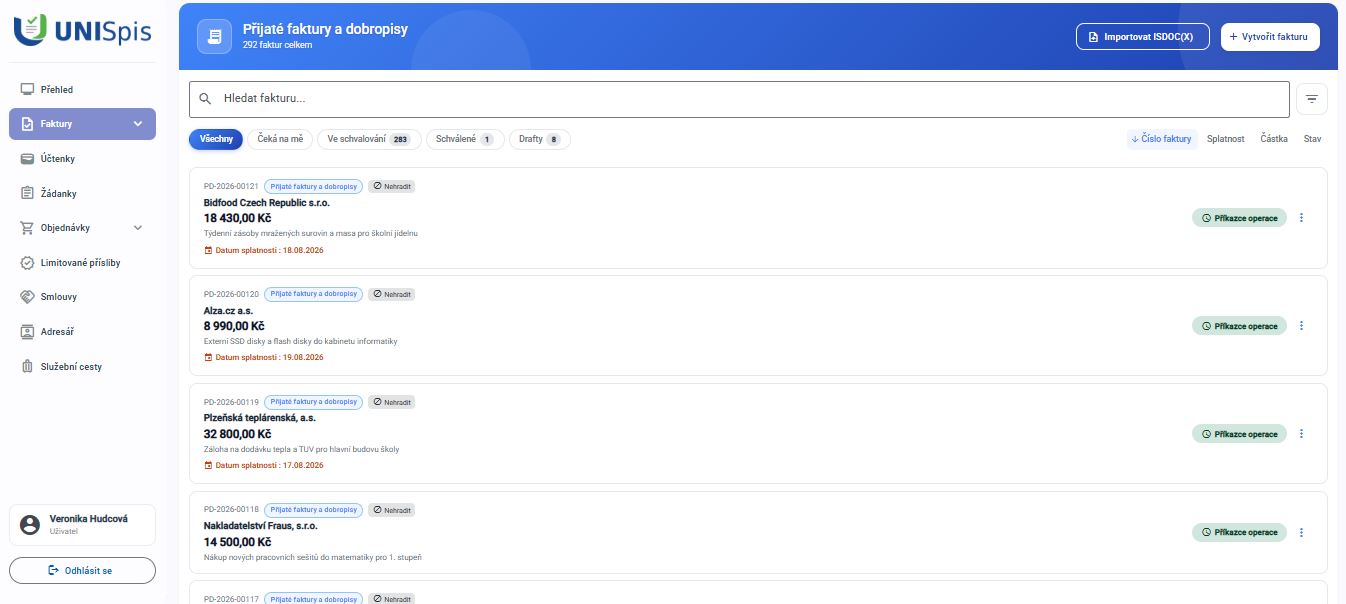Click the Faktury document icon in sidebar
This screenshot has width=1346, height=604.
tap(28, 124)
